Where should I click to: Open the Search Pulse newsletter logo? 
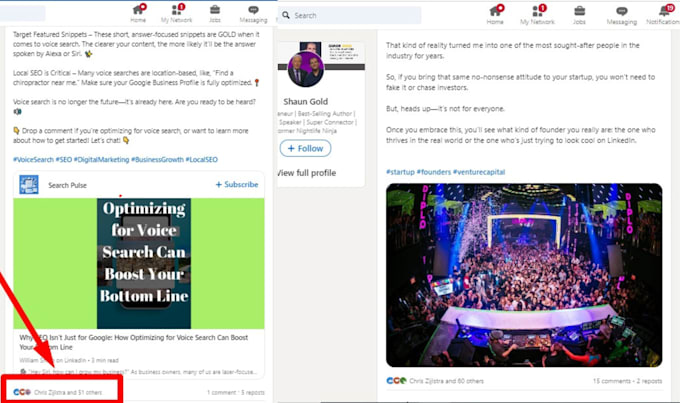29,185
